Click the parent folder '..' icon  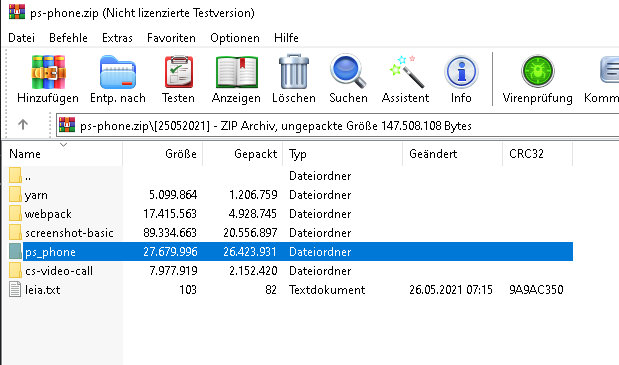(x=15, y=176)
